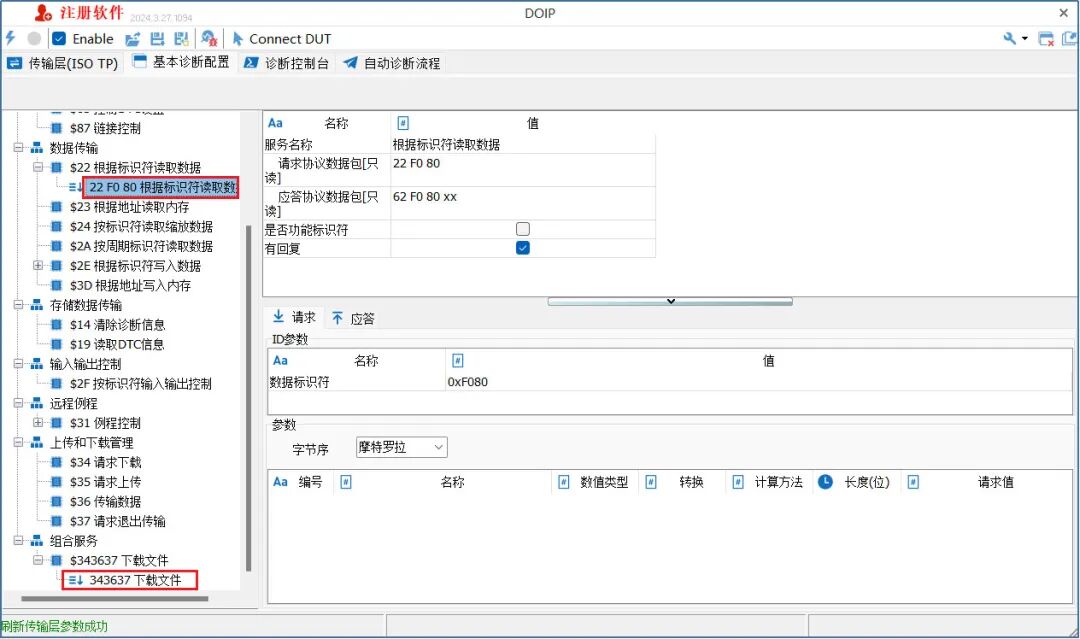Click the Connect DUT button
The width and height of the screenshot is (1080, 639).
(281, 38)
